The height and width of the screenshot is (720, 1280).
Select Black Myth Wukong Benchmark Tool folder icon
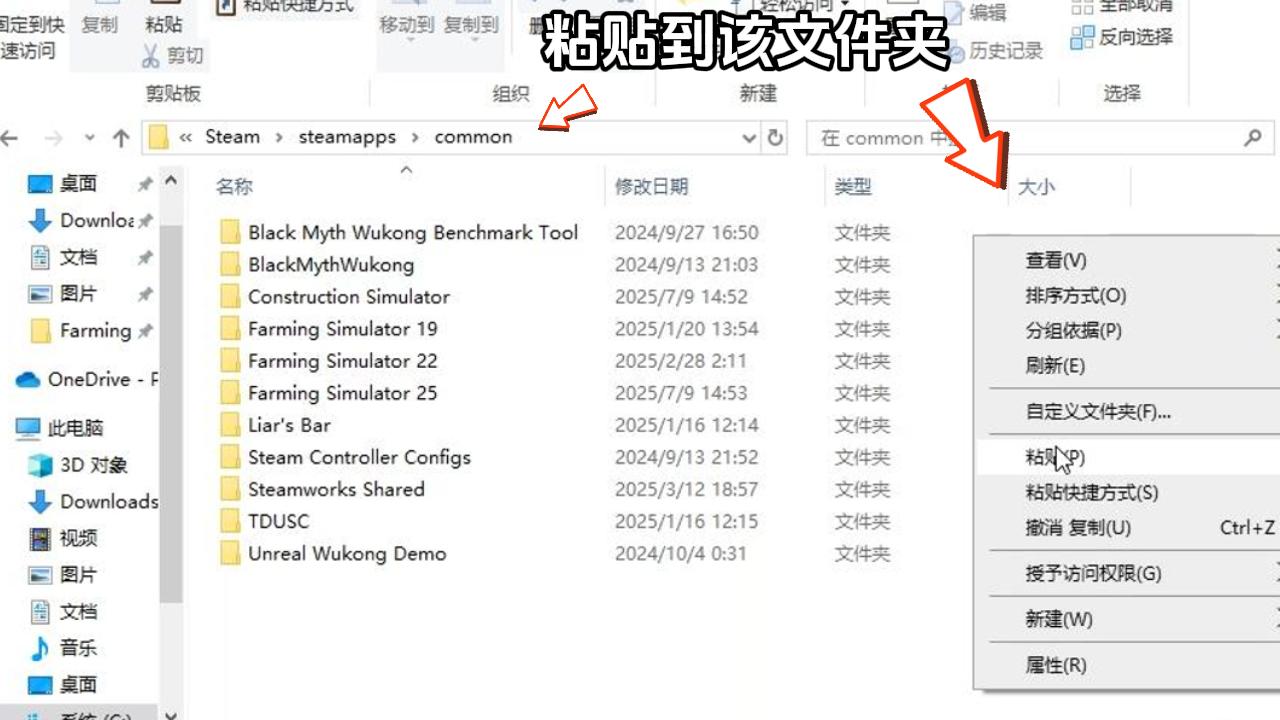230,233
